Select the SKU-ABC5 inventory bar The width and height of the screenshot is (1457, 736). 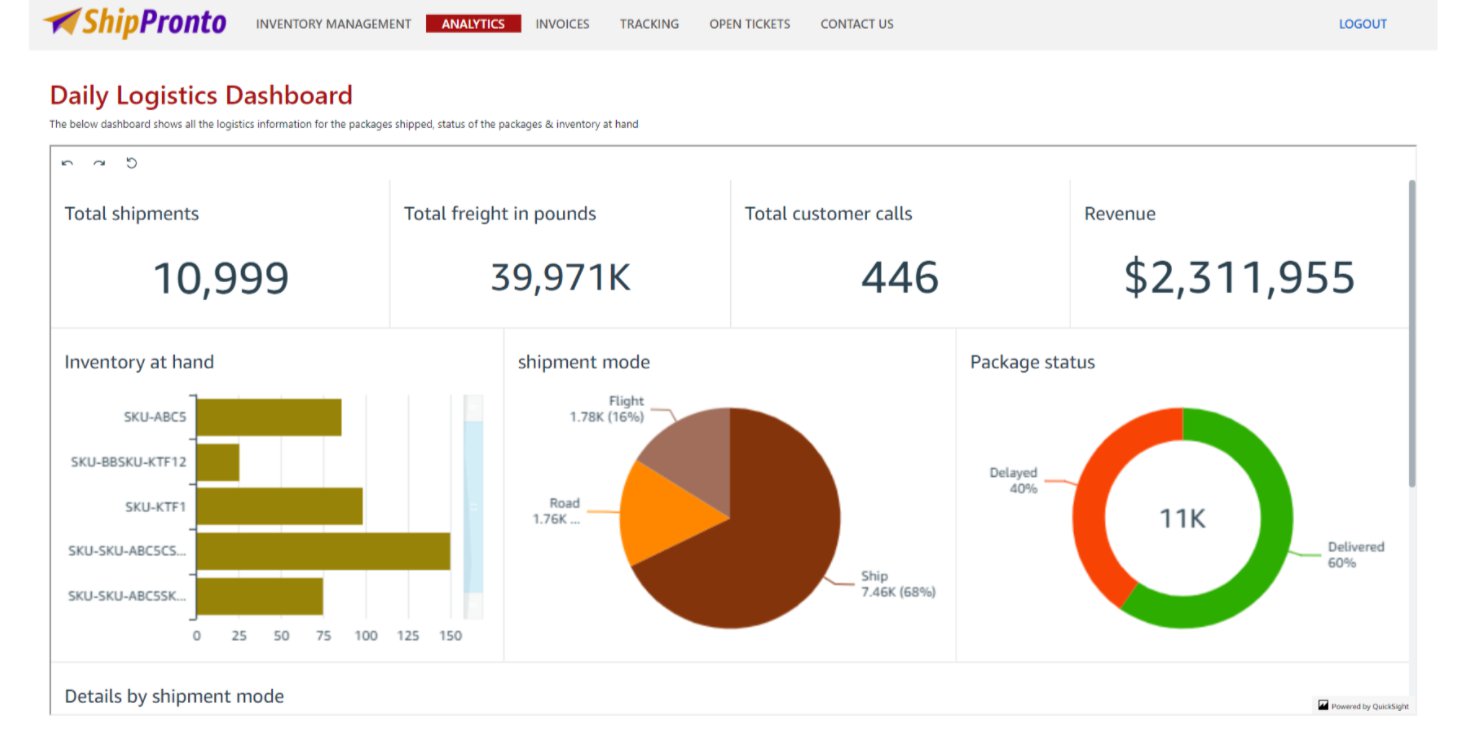coord(268,417)
